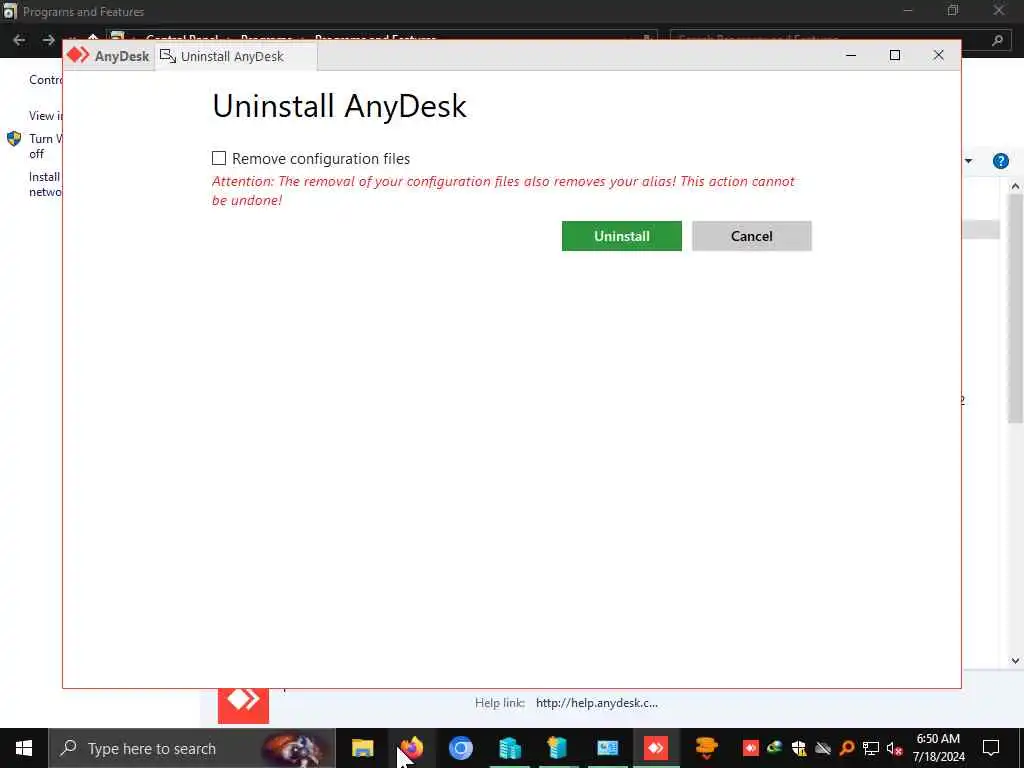Click the orange stacked app taskbar icon

click(706, 748)
